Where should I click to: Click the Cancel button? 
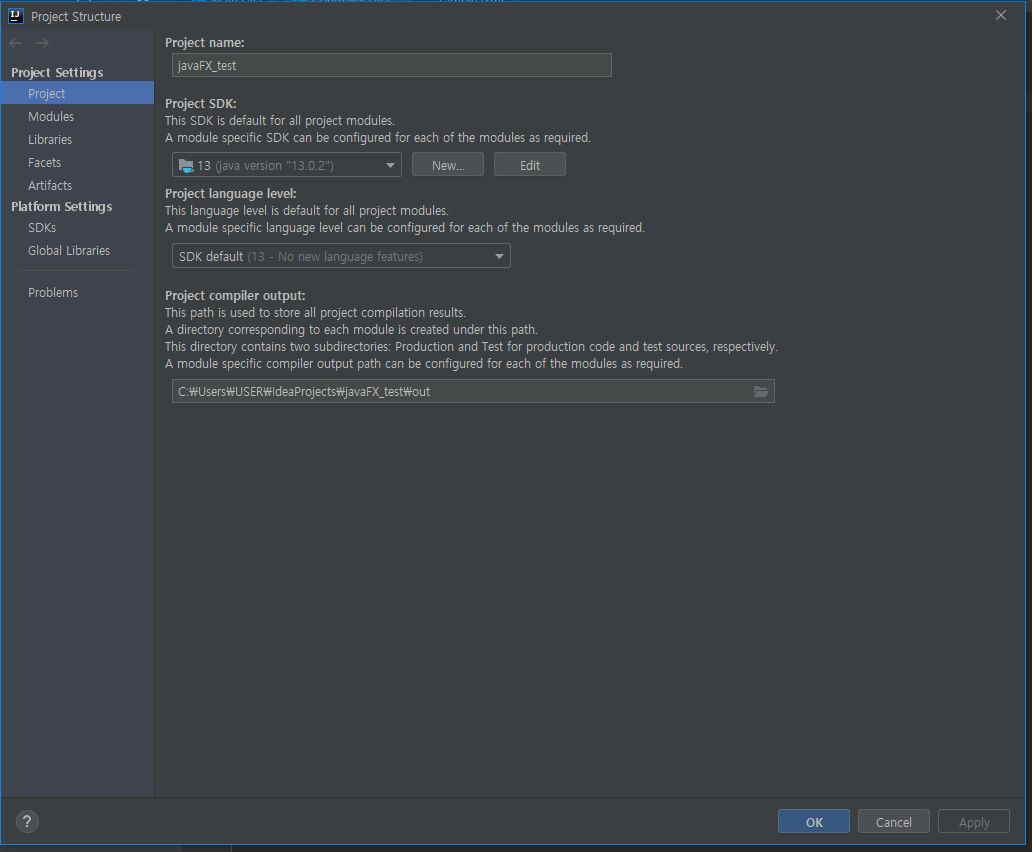894,822
